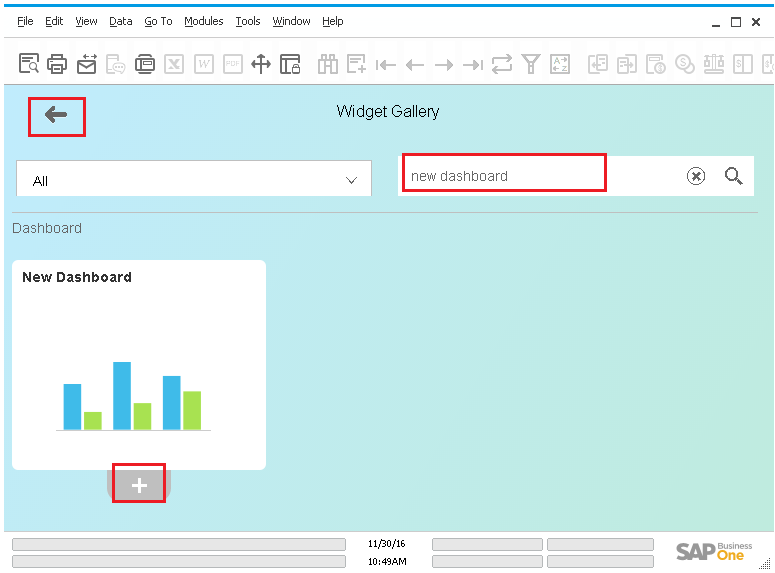Run search with the magnifier icon
The width and height of the screenshot is (775, 573).
pos(734,176)
